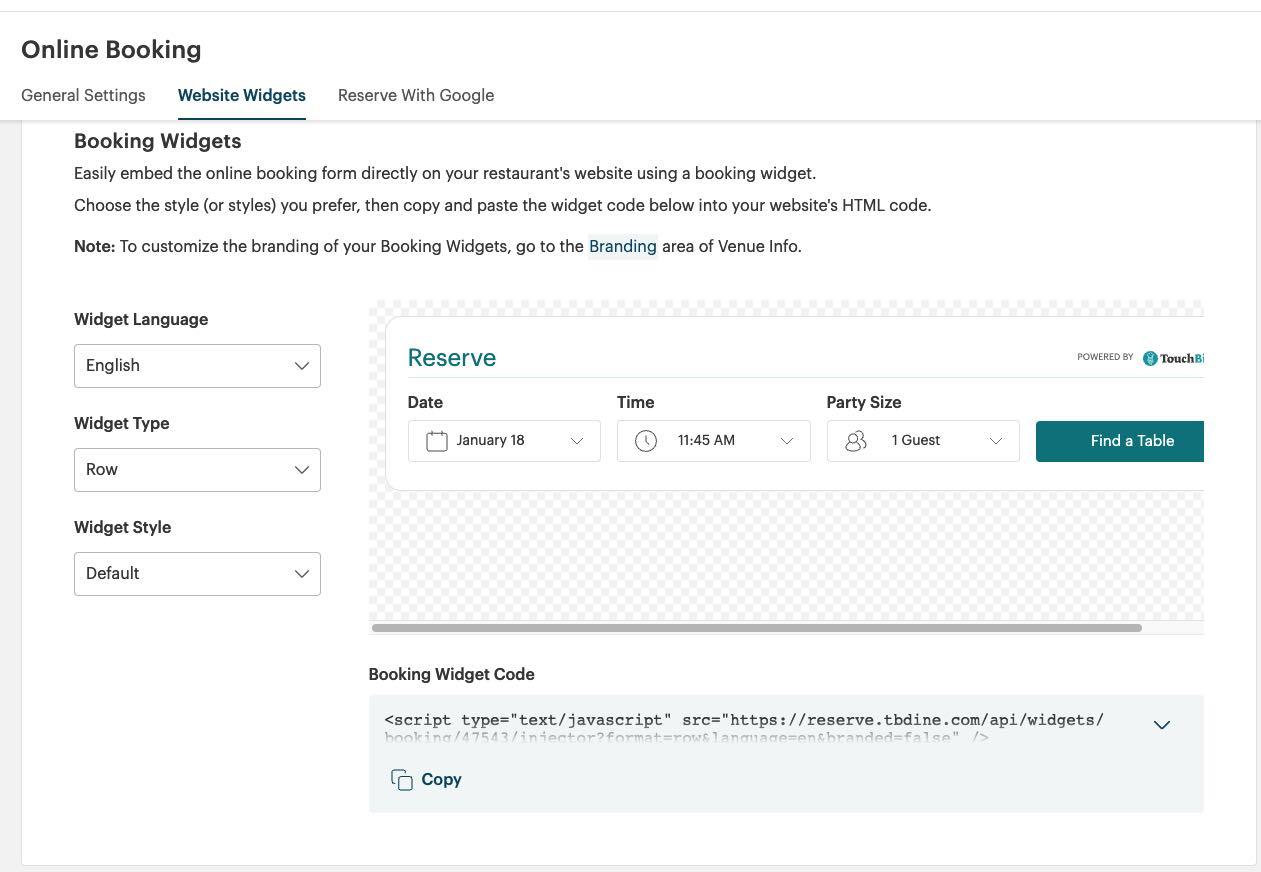Expand the Booking Widget Code box
This screenshot has height=872, width=1261.
point(1162,724)
